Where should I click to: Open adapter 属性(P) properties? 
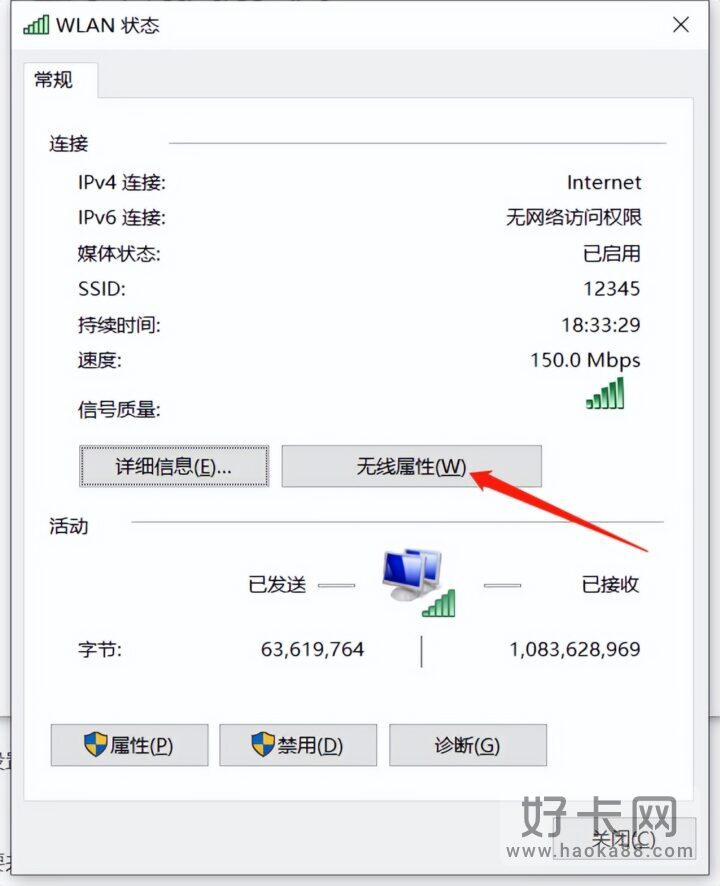(129, 745)
